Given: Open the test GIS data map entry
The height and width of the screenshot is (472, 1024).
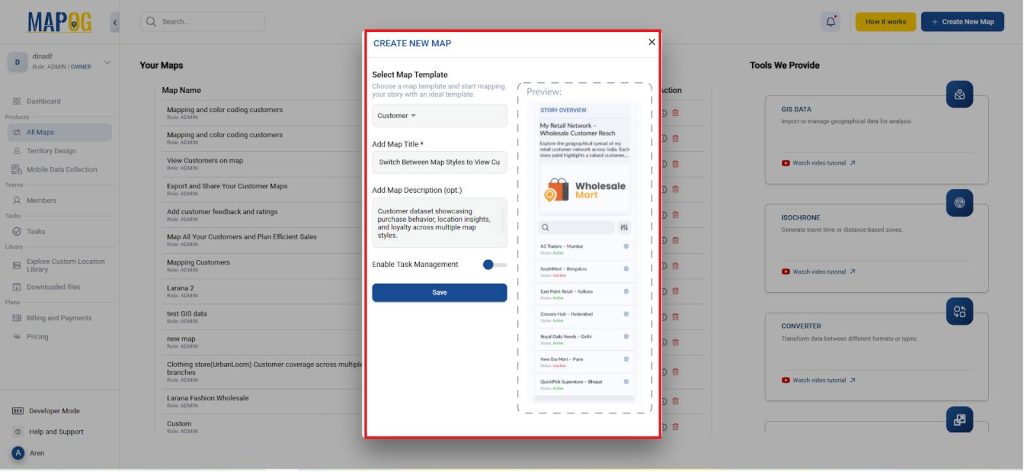Looking at the screenshot, I should tap(187, 313).
